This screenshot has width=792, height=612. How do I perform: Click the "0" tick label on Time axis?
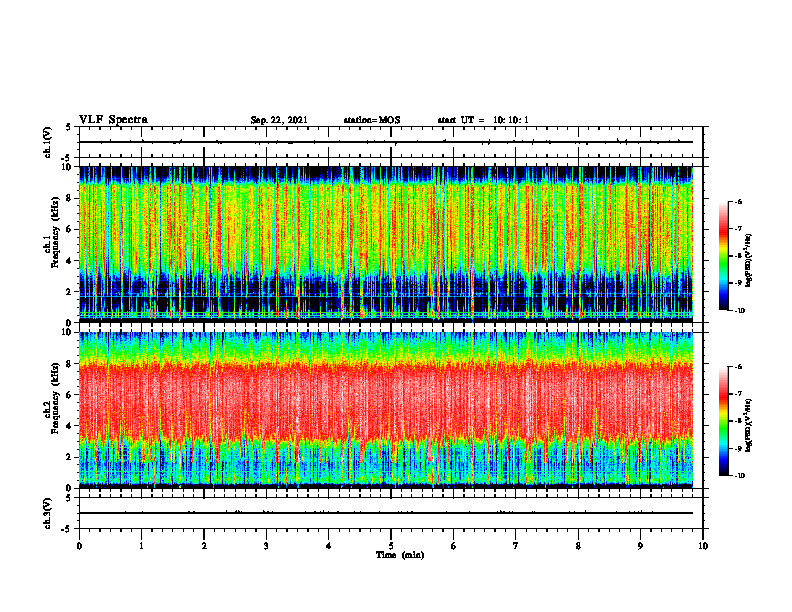pyautogui.click(x=79, y=546)
